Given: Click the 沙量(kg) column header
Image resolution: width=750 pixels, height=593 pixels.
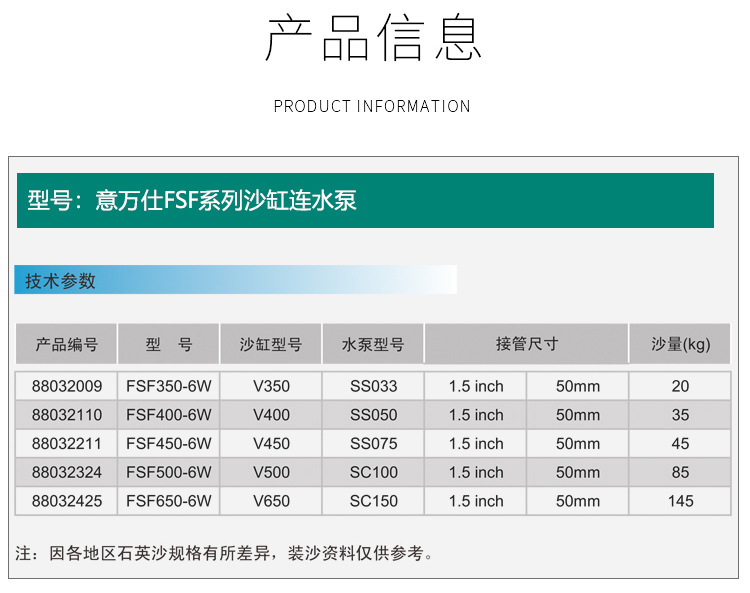Looking at the screenshot, I should [x=680, y=344].
